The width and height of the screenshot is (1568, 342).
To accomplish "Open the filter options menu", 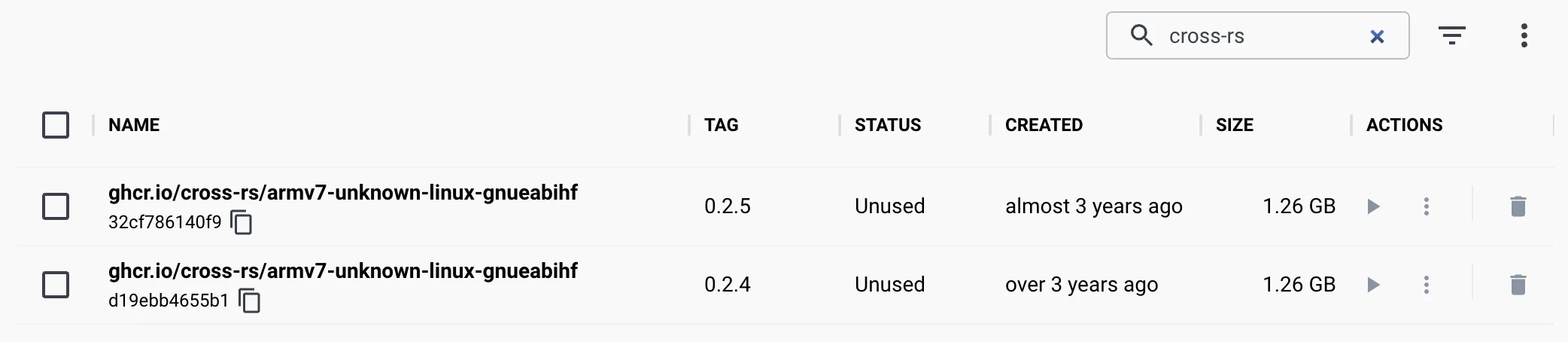I will point(1451,35).
